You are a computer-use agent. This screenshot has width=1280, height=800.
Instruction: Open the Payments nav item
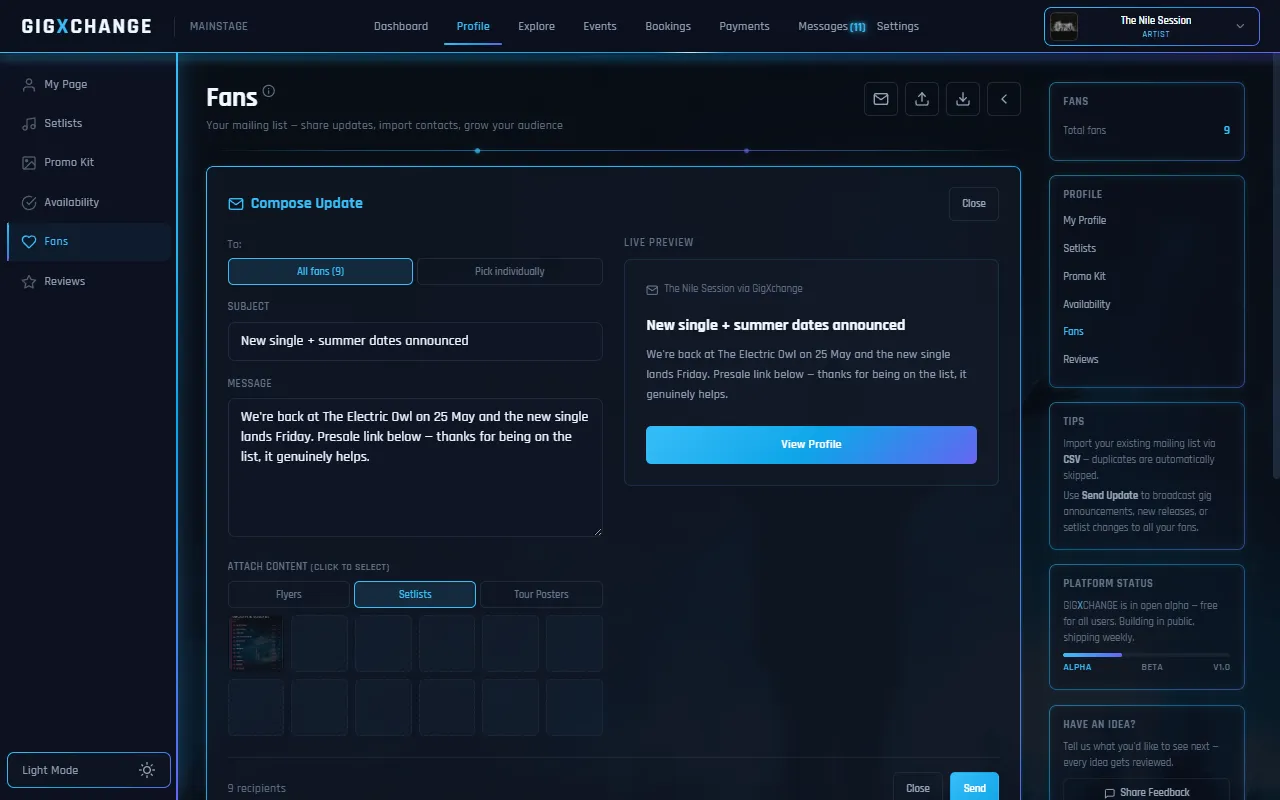pos(744,26)
